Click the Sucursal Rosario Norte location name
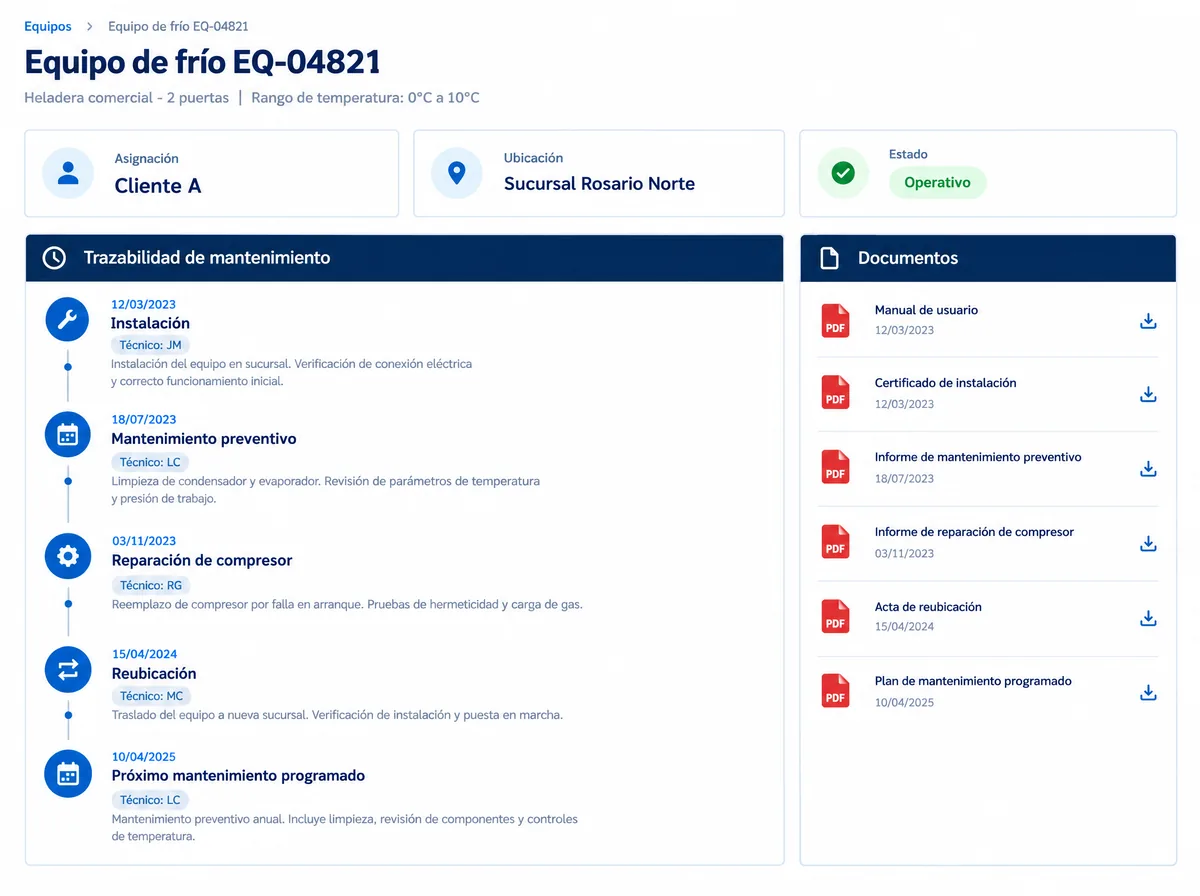 [x=599, y=184]
